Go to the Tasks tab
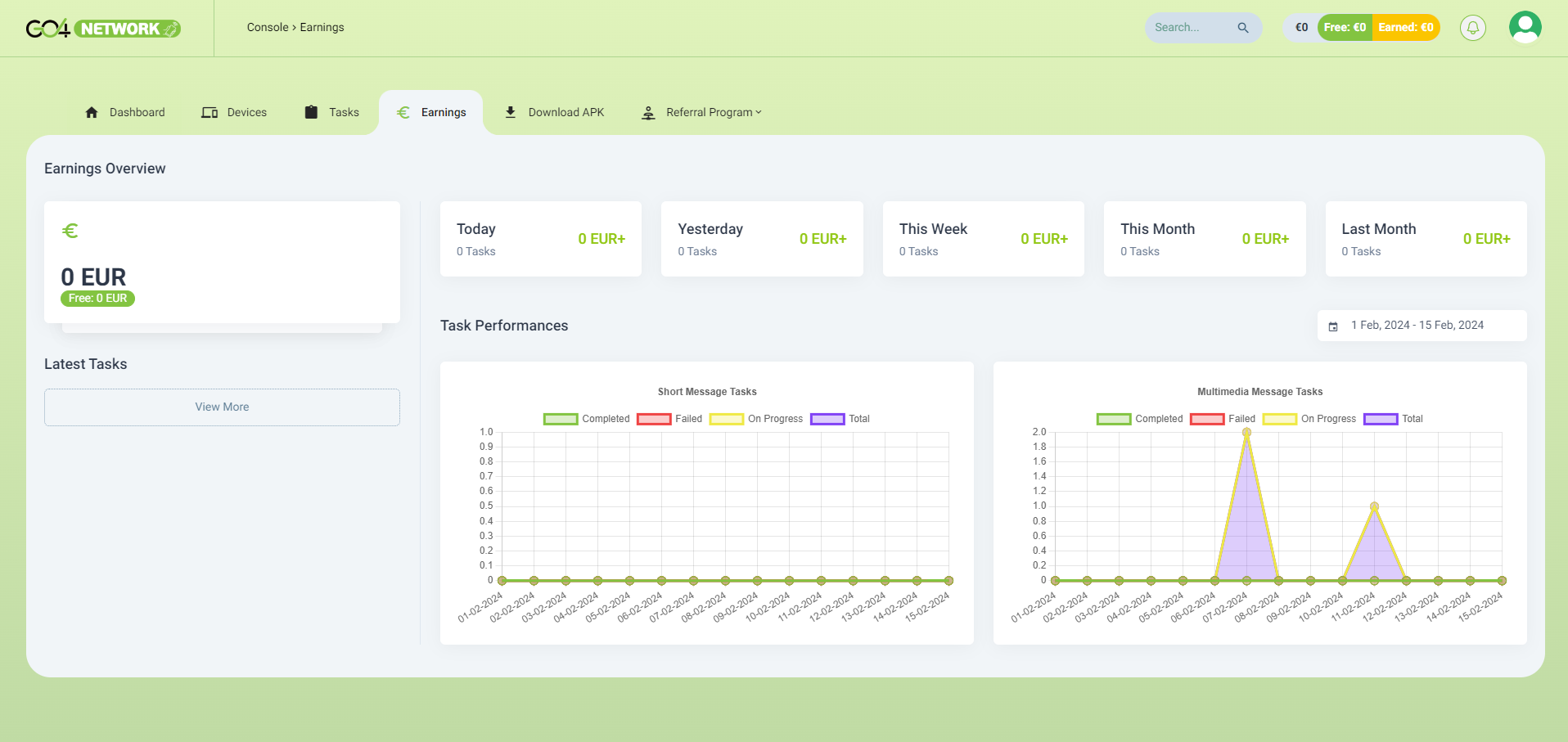The image size is (1568, 742). pos(332,112)
